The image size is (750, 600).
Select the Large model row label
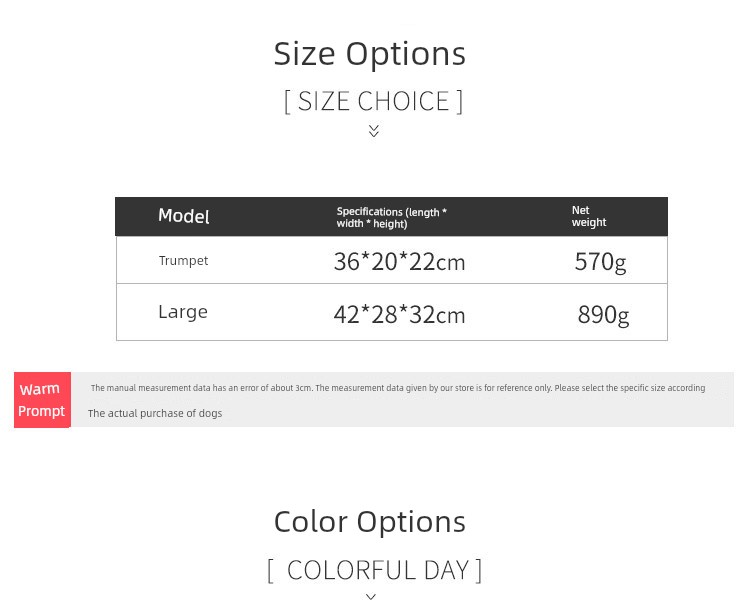(183, 312)
